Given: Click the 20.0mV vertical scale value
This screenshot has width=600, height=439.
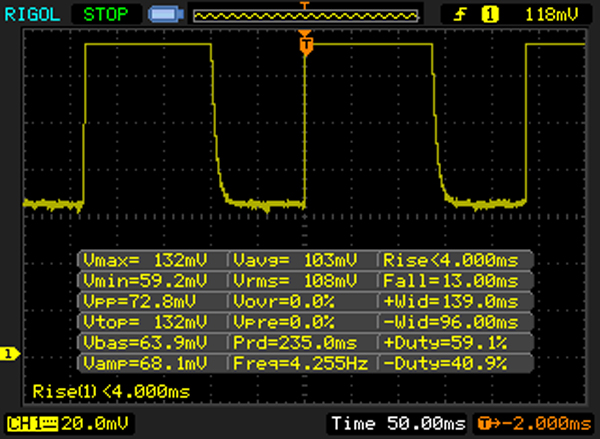Looking at the screenshot, I should pos(95,424).
